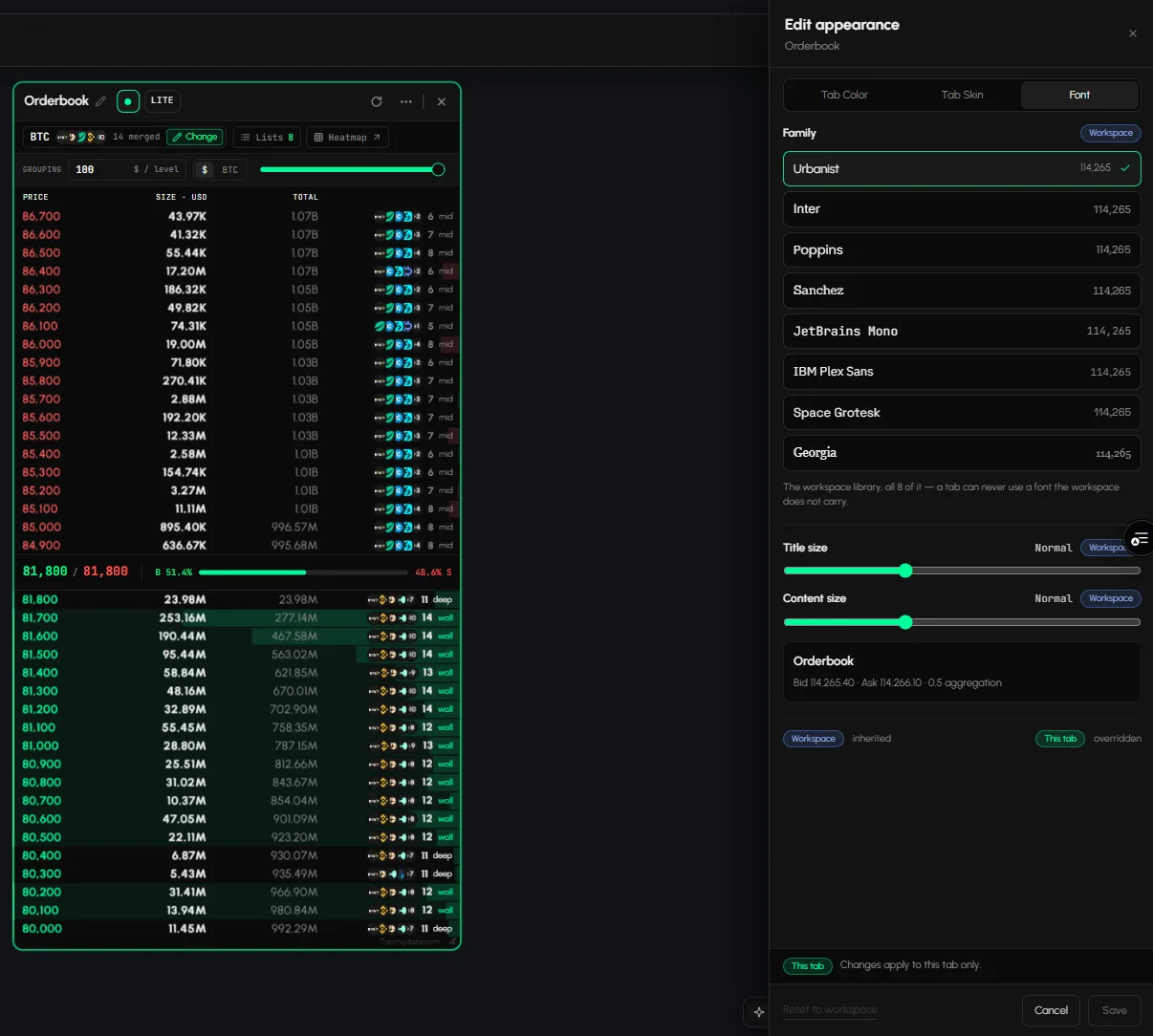Image resolution: width=1153 pixels, height=1036 pixels.
Task: Click the Content size slider handle
Action: tap(905, 622)
